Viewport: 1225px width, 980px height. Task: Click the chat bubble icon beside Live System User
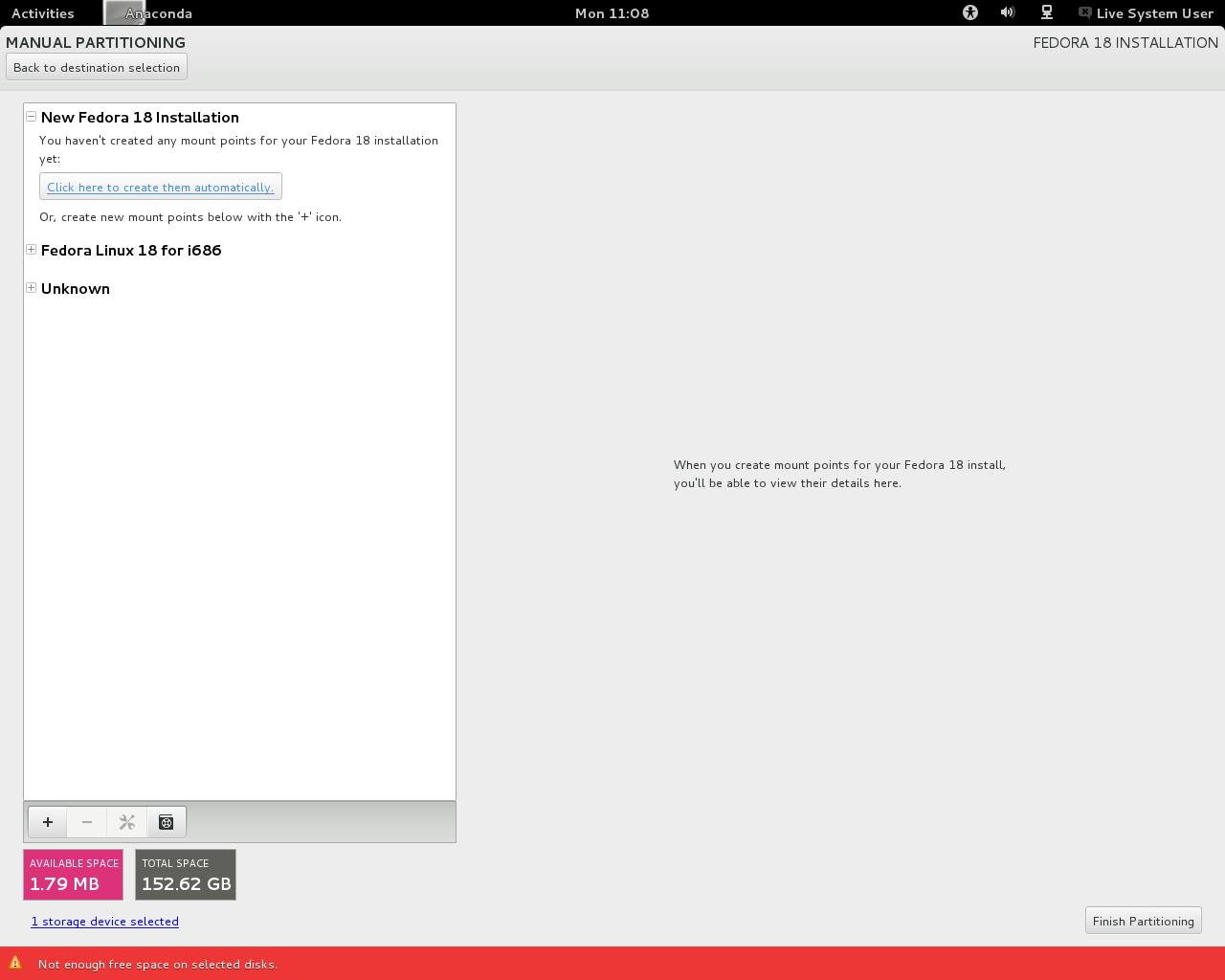click(x=1085, y=12)
